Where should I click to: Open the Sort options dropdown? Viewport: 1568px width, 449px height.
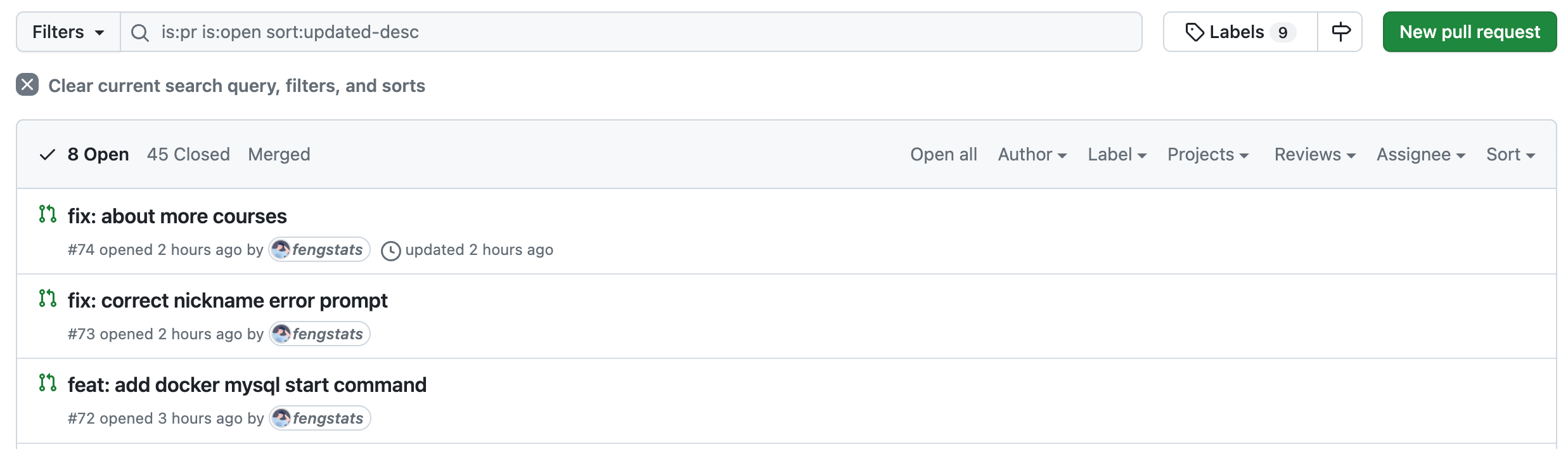click(x=1510, y=155)
